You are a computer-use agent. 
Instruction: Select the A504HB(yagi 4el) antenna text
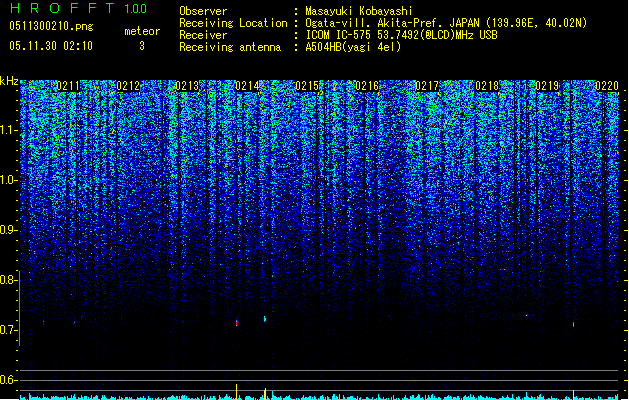[x=353, y=47]
